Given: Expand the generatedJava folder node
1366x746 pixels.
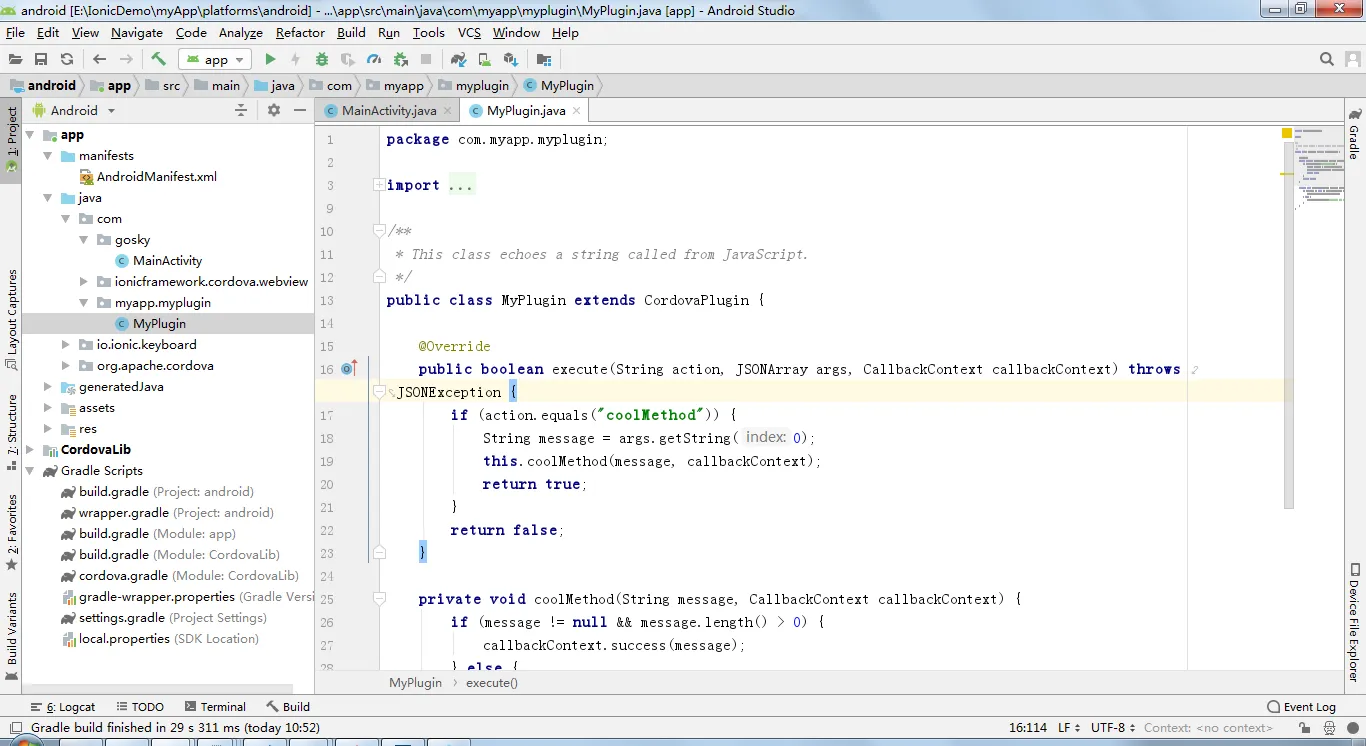Looking at the screenshot, I should coord(48,387).
